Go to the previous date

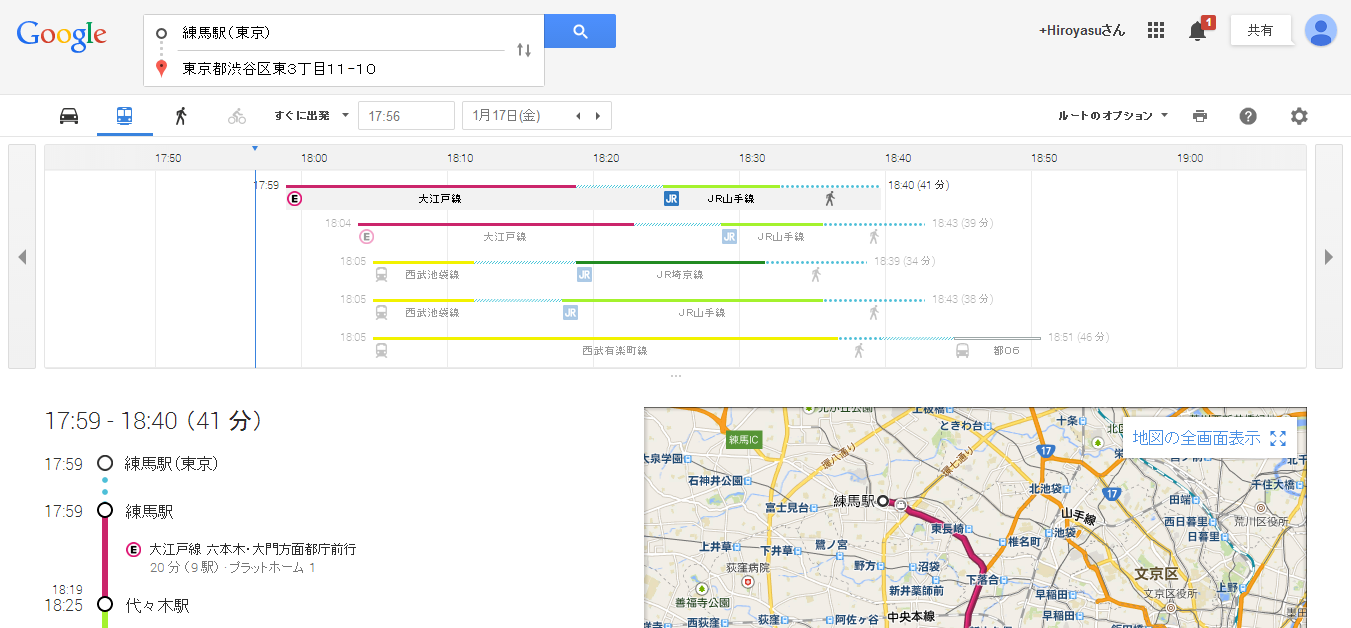[x=577, y=116]
